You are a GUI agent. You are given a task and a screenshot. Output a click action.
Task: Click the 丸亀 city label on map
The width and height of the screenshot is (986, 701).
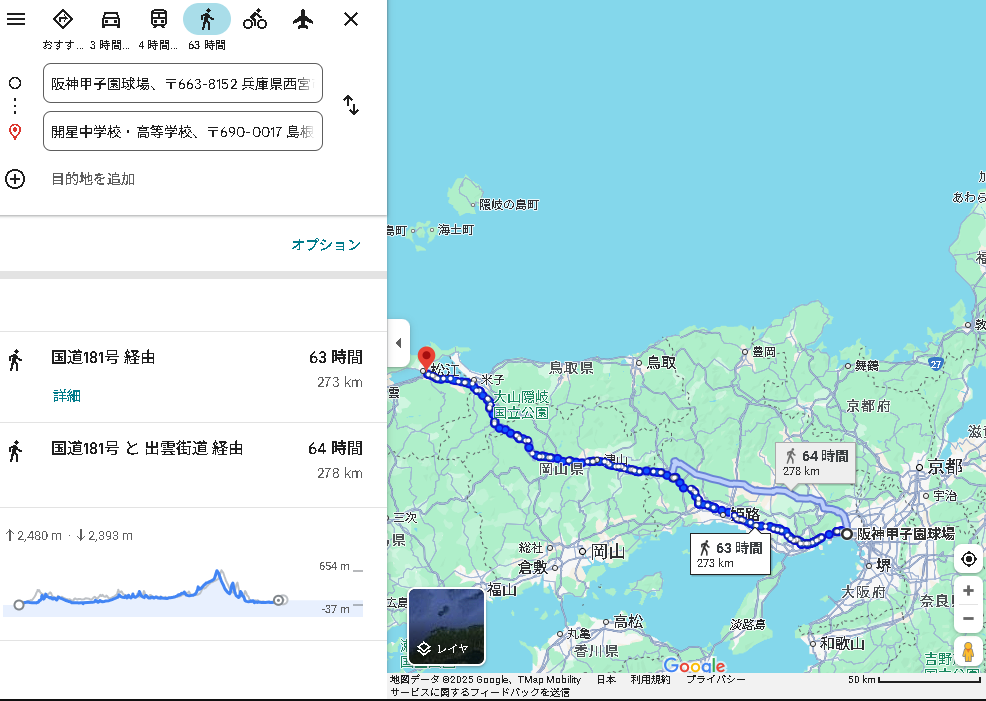pos(579,634)
